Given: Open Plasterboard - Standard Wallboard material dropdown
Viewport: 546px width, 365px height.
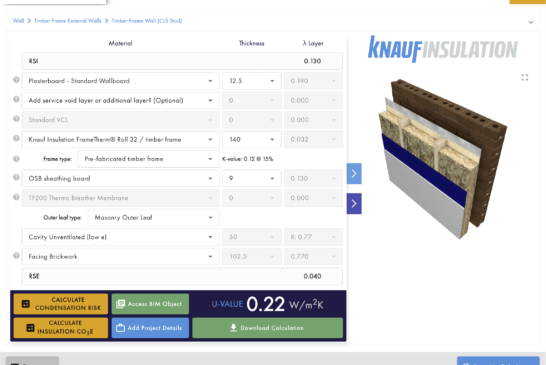Looking at the screenshot, I should click(120, 81).
